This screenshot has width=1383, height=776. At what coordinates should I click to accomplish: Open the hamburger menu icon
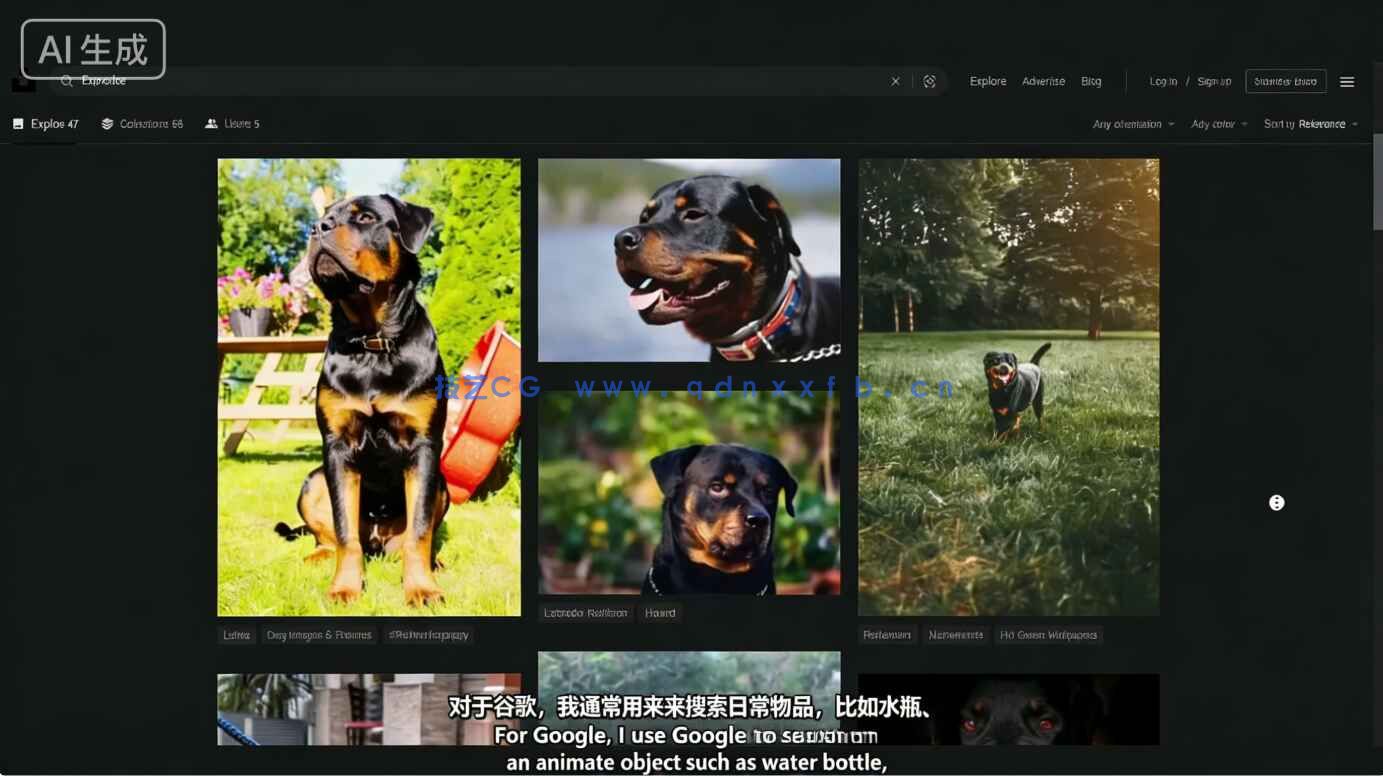coord(1347,82)
